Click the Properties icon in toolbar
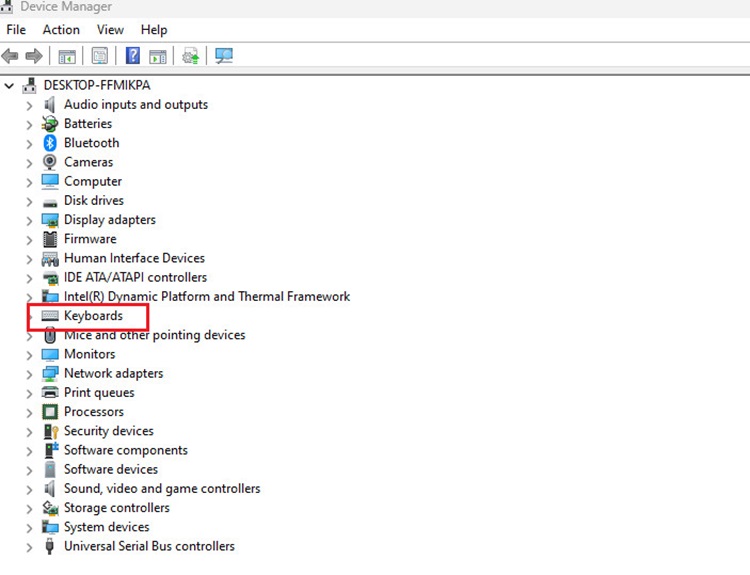The height and width of the screenshot is (575, 750). (x=100, y=56)
